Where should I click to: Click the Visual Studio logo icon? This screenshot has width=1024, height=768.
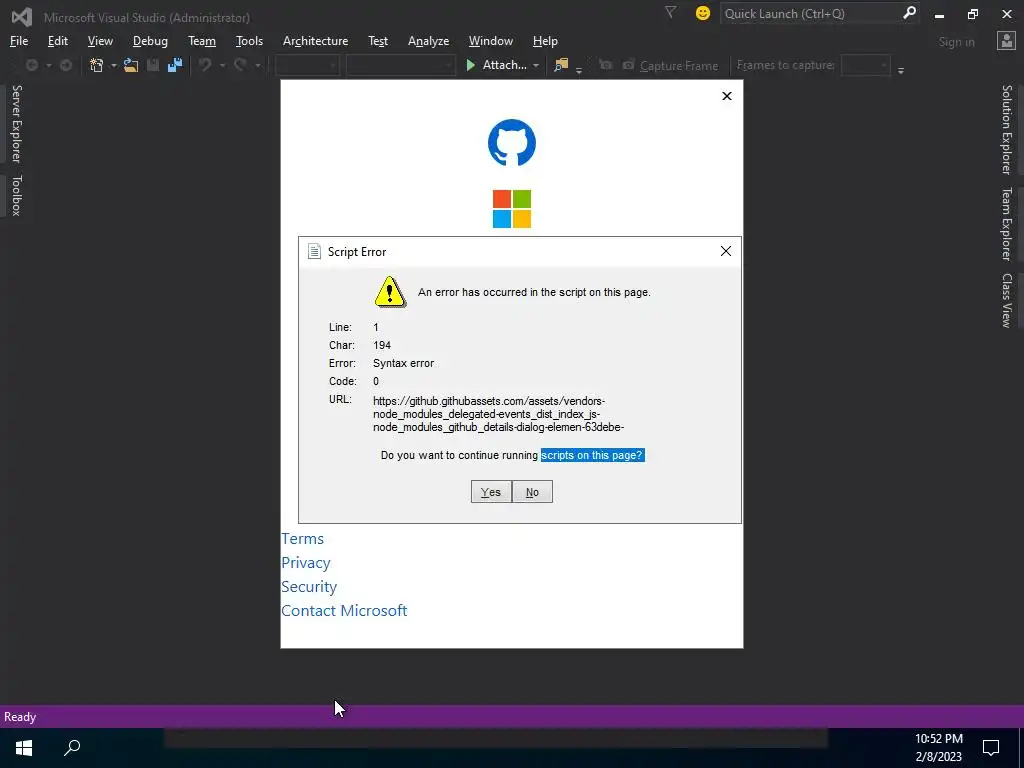click(22, 17)
